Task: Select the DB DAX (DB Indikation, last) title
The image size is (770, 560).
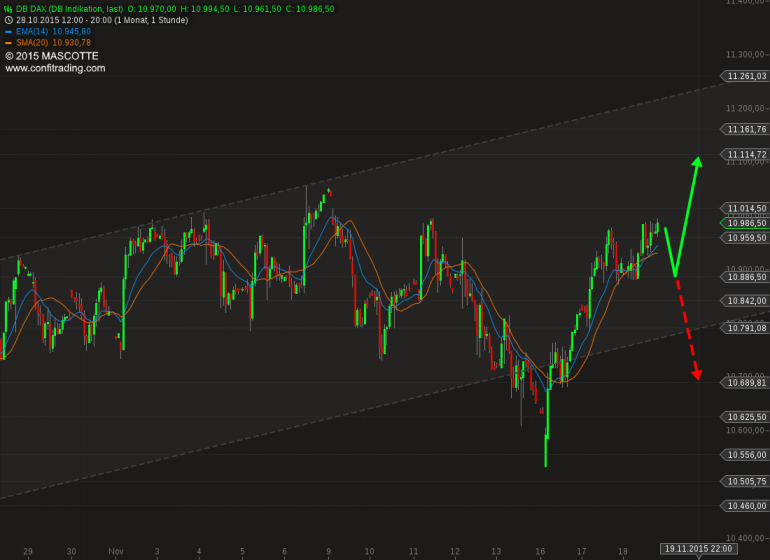Action: (x=69, y=9)
